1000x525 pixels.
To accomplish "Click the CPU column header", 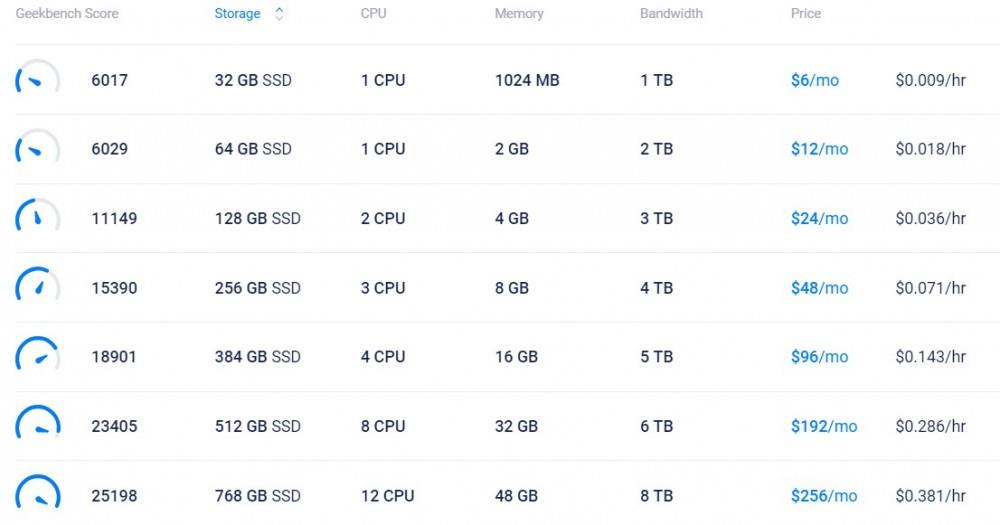I will coord(374,14).
